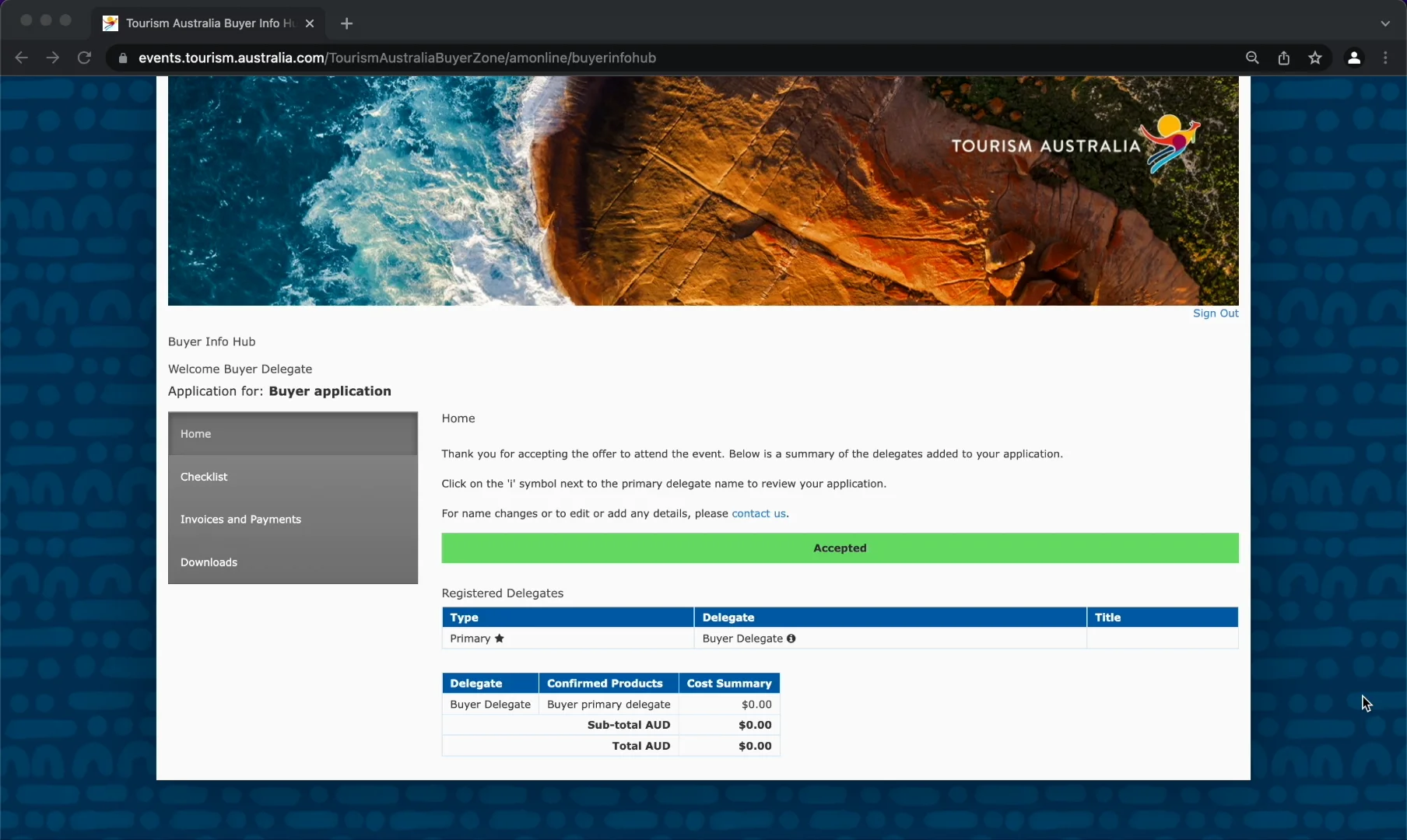Screen dimensions: 1407x840
Task: Expand the tab search dropdown arrow
Action: tap(1385, 23)
